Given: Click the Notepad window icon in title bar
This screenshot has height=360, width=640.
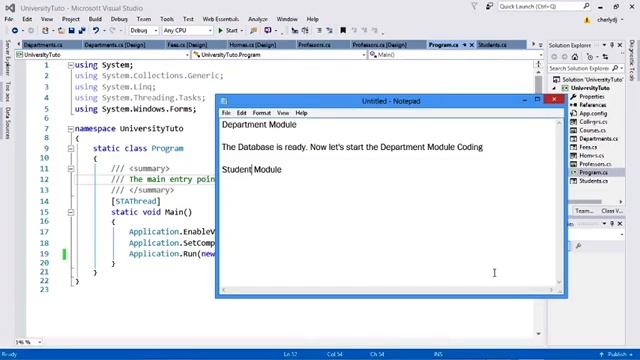Looking at the screenshot, I should click(224, 101).
